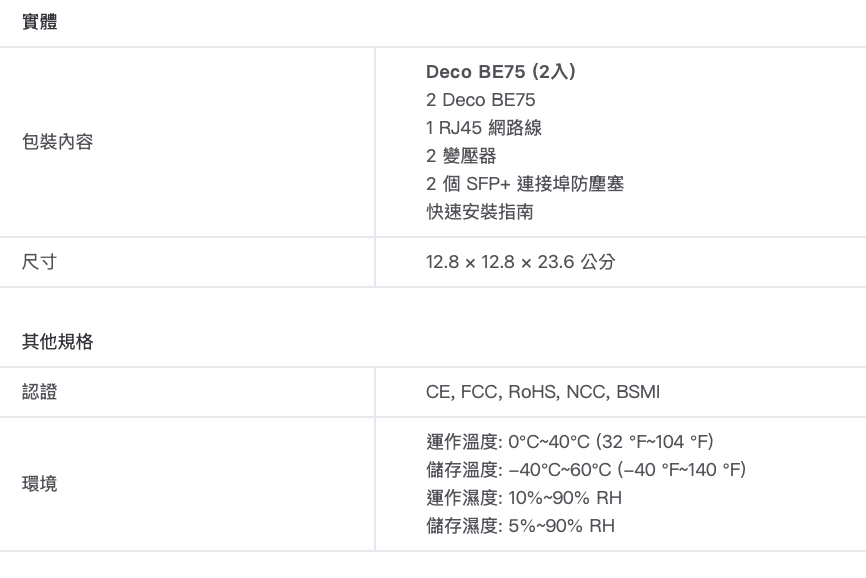Select the 運作濕度 10%~90% RH line
The width and height of the screenshot is (866, 578).
coord(525,498)
